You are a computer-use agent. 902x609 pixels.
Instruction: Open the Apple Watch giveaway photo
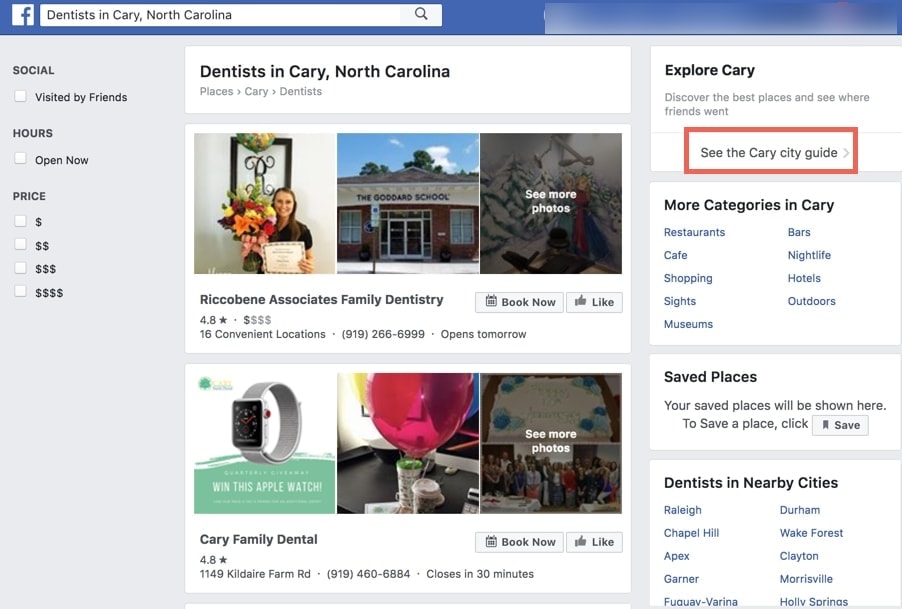[x=265, y=443]
